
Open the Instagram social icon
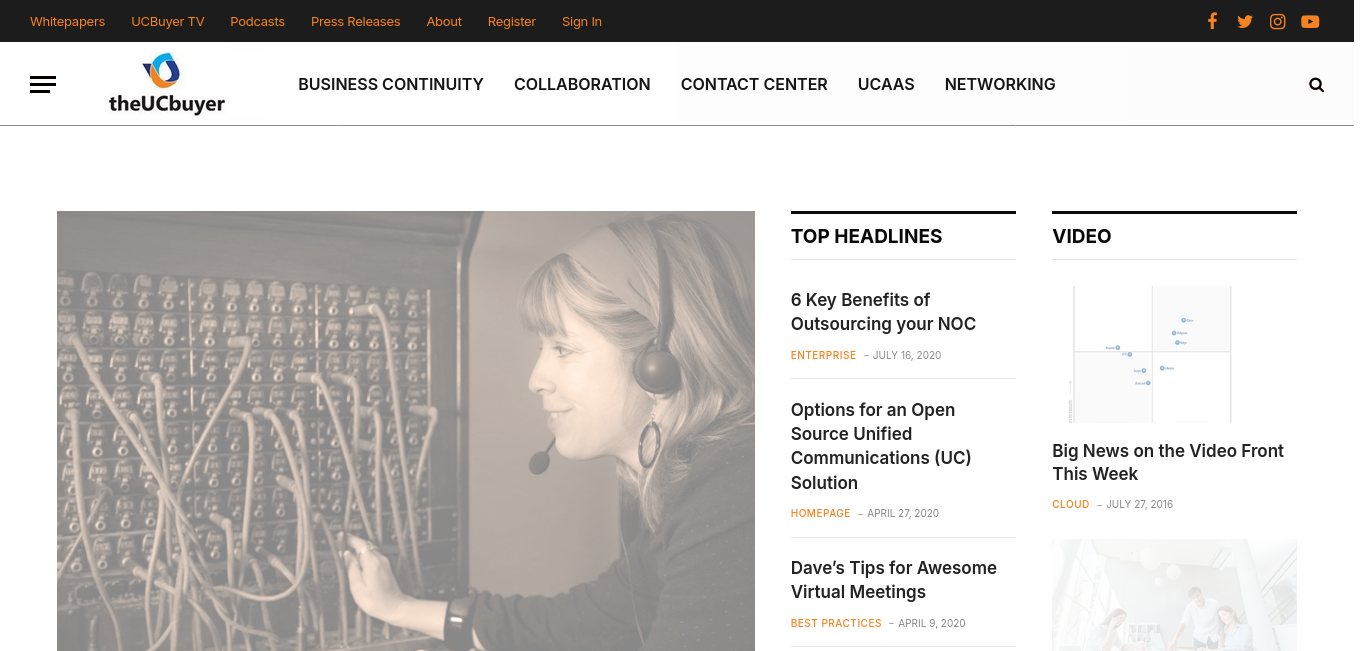(1277, 21)
